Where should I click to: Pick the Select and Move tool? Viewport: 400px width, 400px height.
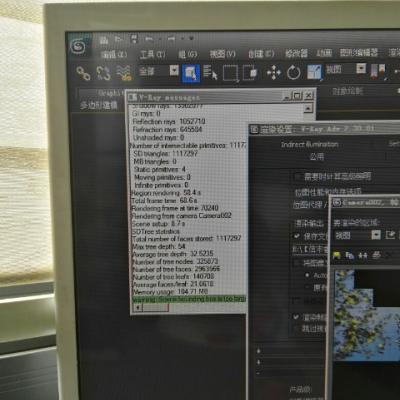(x=273, y=73)
